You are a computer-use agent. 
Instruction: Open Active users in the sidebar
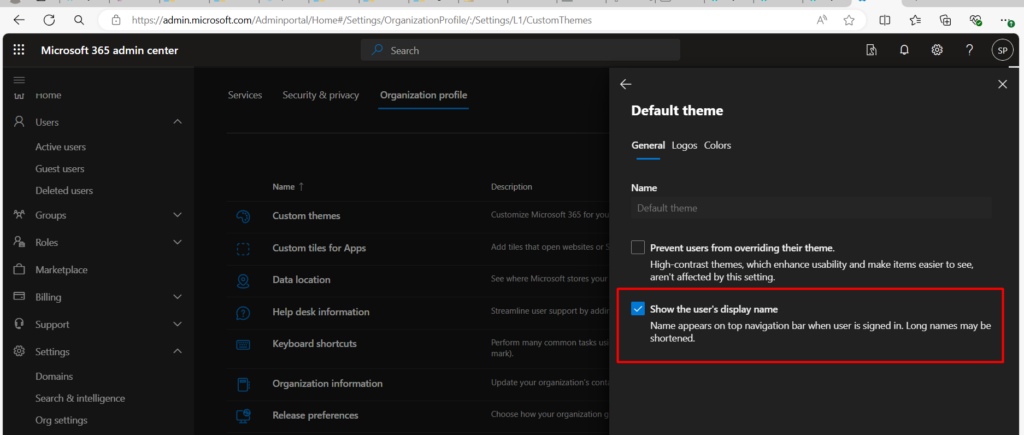click(x=60, y=147)
